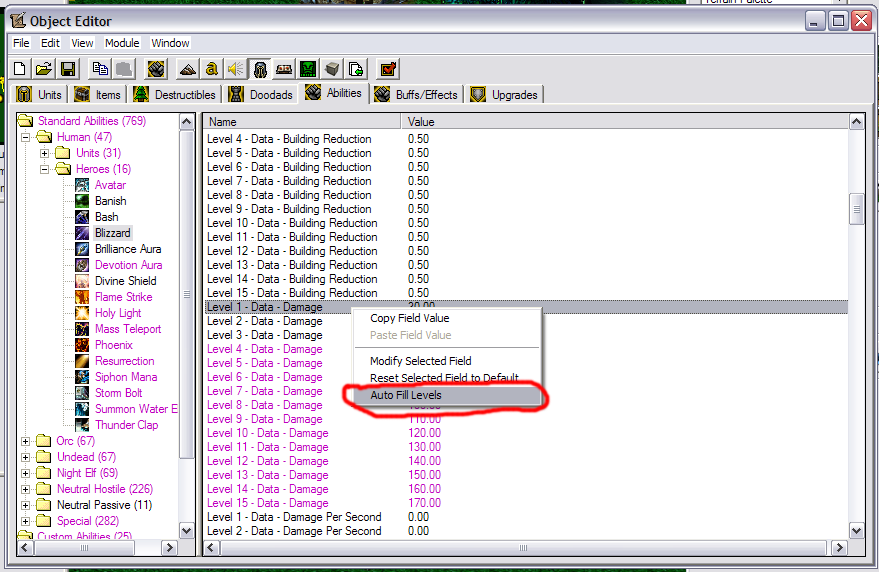This screenshot has width=879, height=572.
Task: Switch to the Upgrades tab
Action: [x=505, y=94]
